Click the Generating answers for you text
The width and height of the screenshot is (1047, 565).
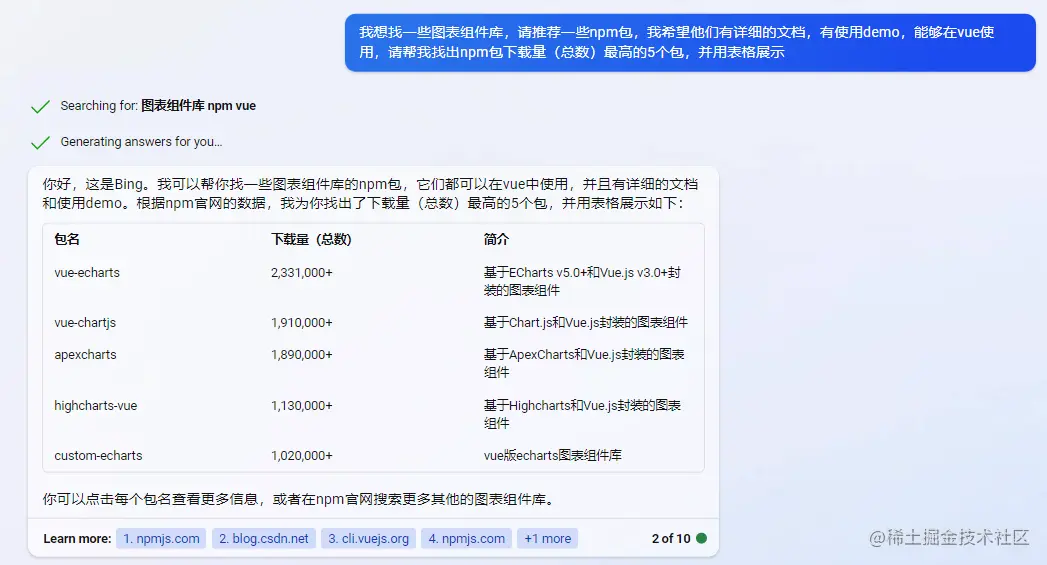click(141, 142)
